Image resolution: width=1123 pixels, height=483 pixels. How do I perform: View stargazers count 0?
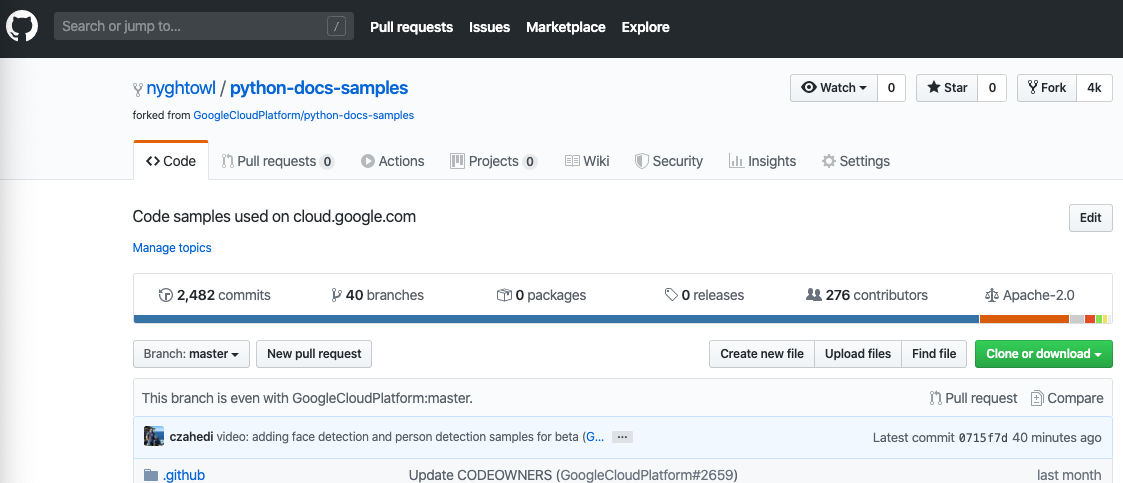[x=992, y=88]
